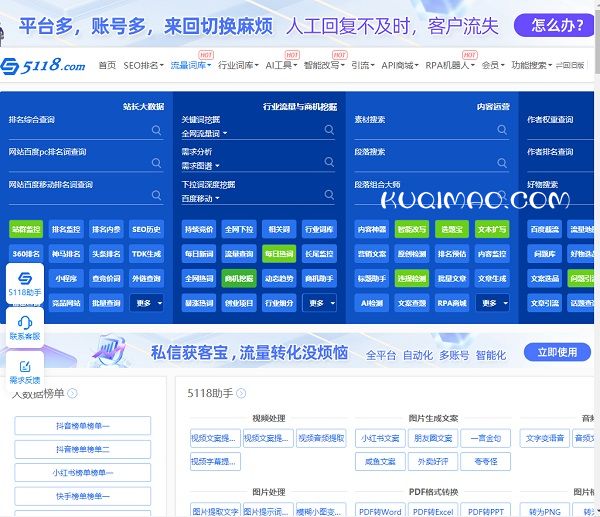Screen dimensions: 600x517
Task: Open the 行业词库 nav dropdown
Action: (x=238, y=65)
